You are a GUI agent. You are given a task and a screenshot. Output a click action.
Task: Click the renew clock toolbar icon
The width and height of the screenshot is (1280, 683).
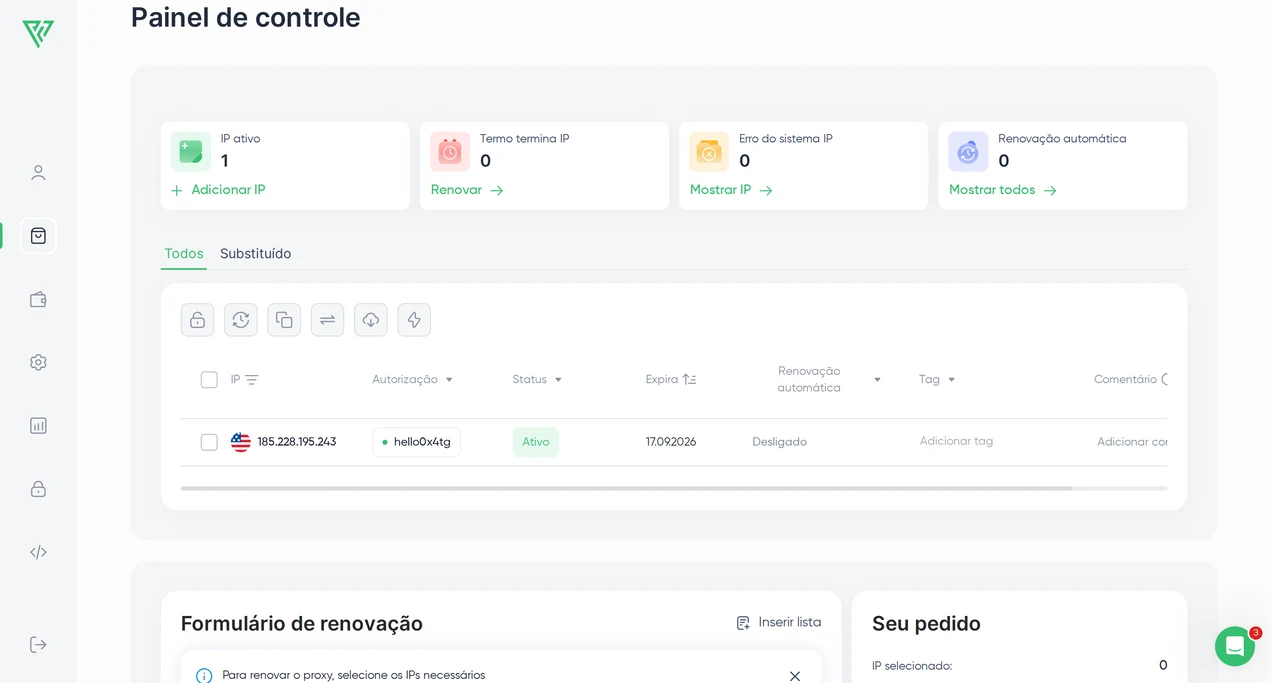tap(241, 320)
